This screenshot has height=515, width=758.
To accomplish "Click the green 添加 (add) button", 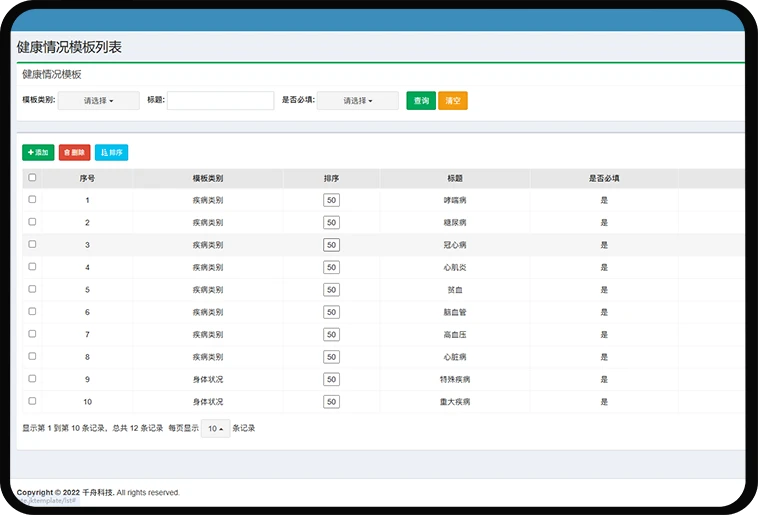I will [x=38, y=153].
